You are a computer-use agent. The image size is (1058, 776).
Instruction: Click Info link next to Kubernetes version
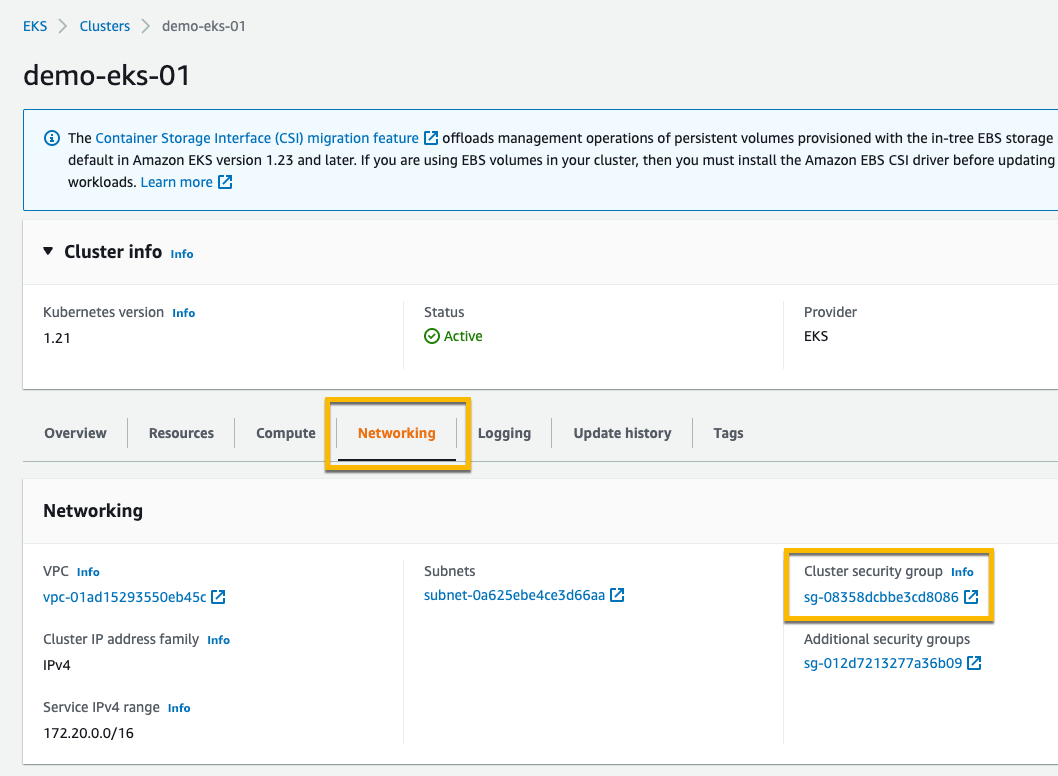(184, 313)
